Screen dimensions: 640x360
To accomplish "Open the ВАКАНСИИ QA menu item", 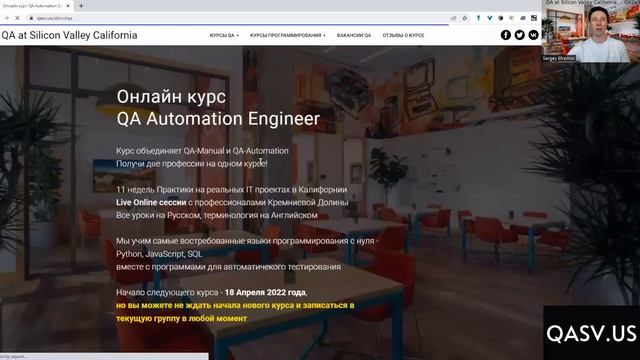I will tap(353, 36).
